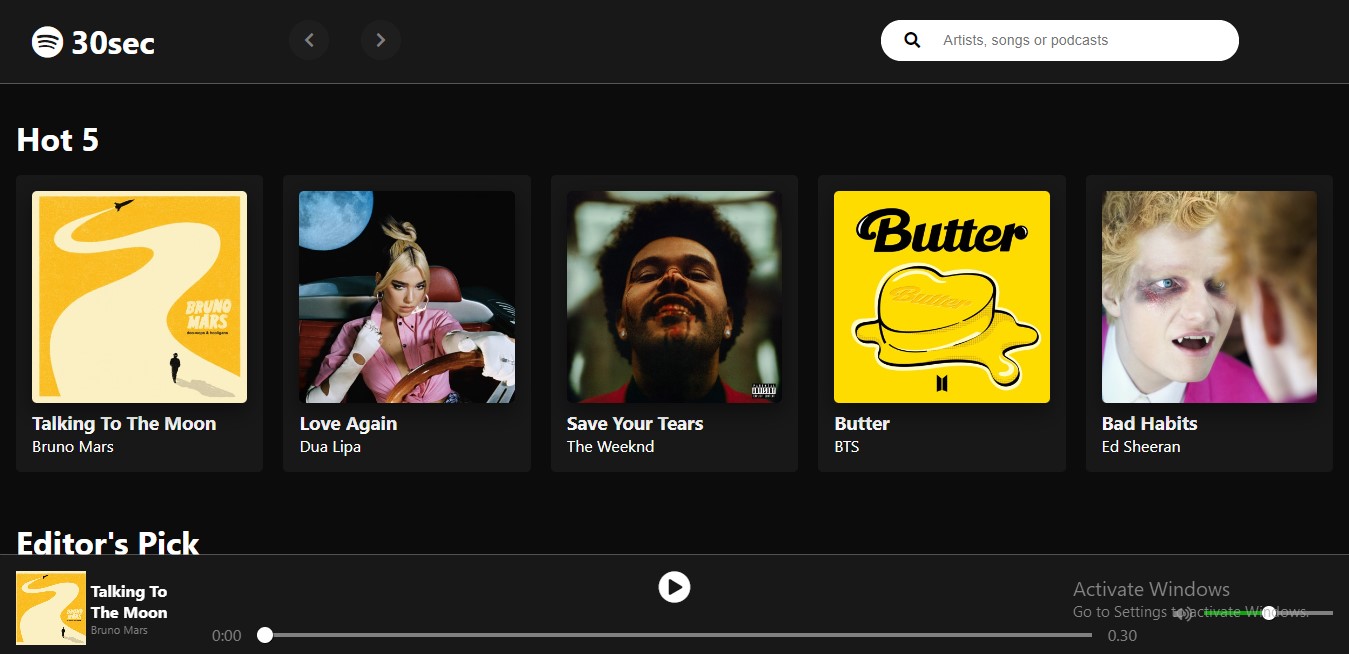Click the Ed Sheeran artist name
The width and height of the screenshot is (1349, 654).
[x=1141, y=447]
